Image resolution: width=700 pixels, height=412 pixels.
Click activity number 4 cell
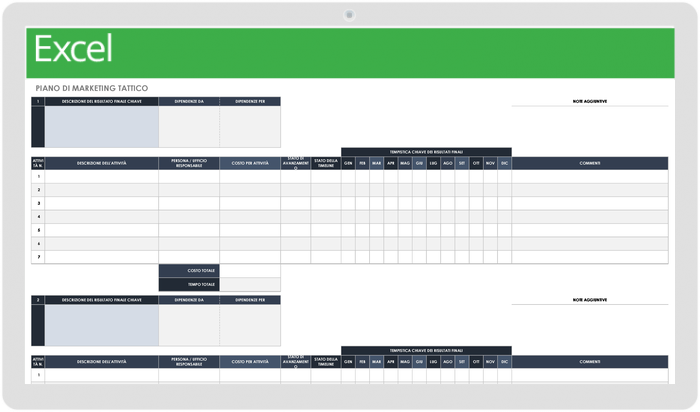(38, 216)
